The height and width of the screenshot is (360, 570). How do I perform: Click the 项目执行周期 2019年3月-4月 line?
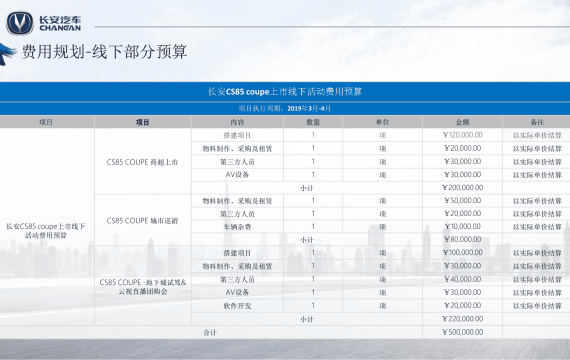click(x=285, y=108)
